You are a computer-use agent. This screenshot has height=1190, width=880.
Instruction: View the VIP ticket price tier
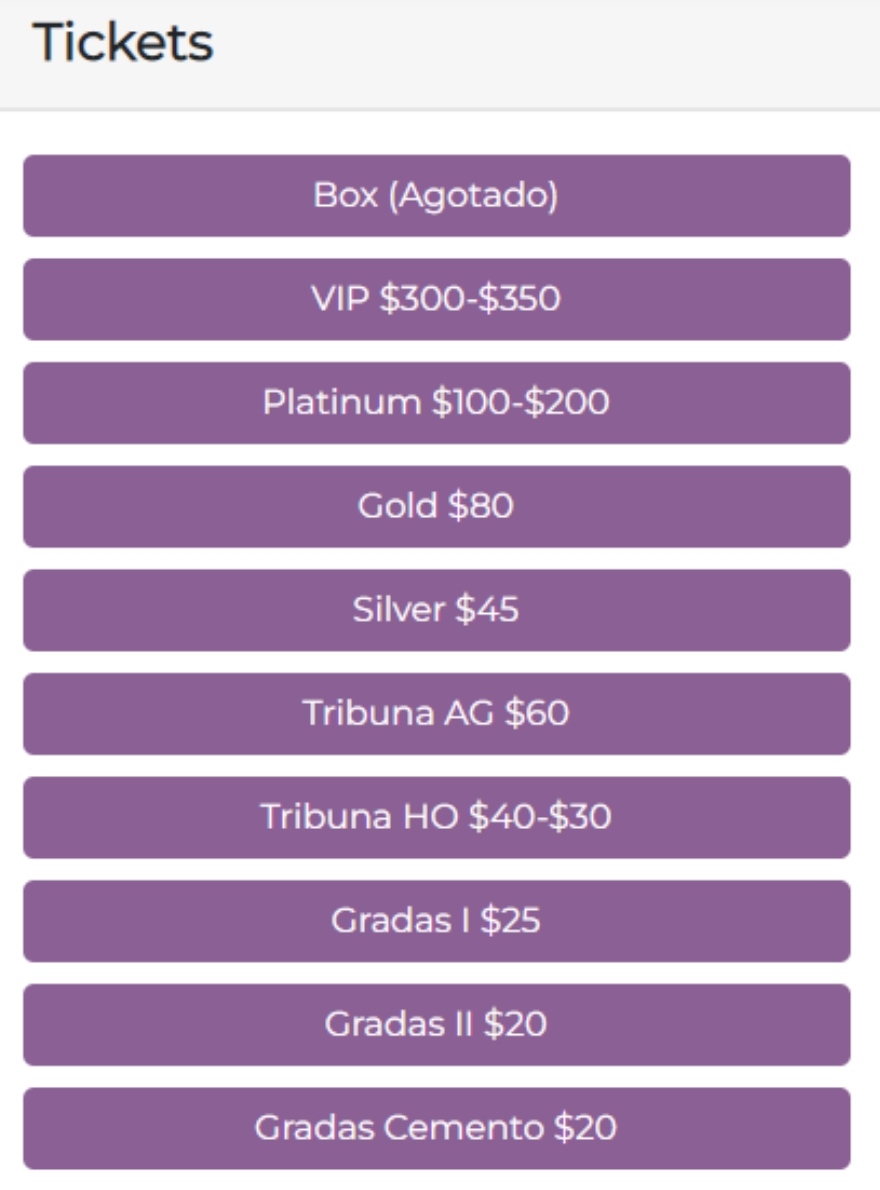(x=436, y=299)
